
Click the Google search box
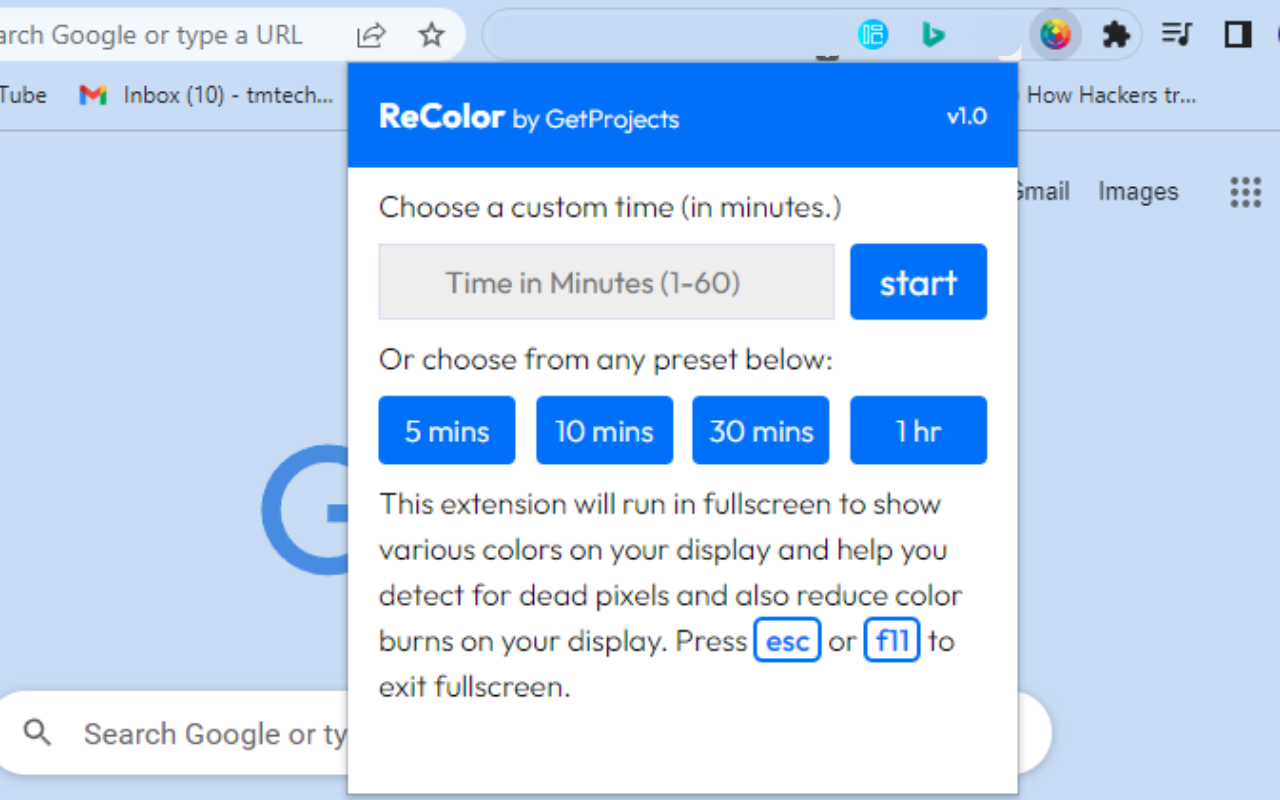200,734
